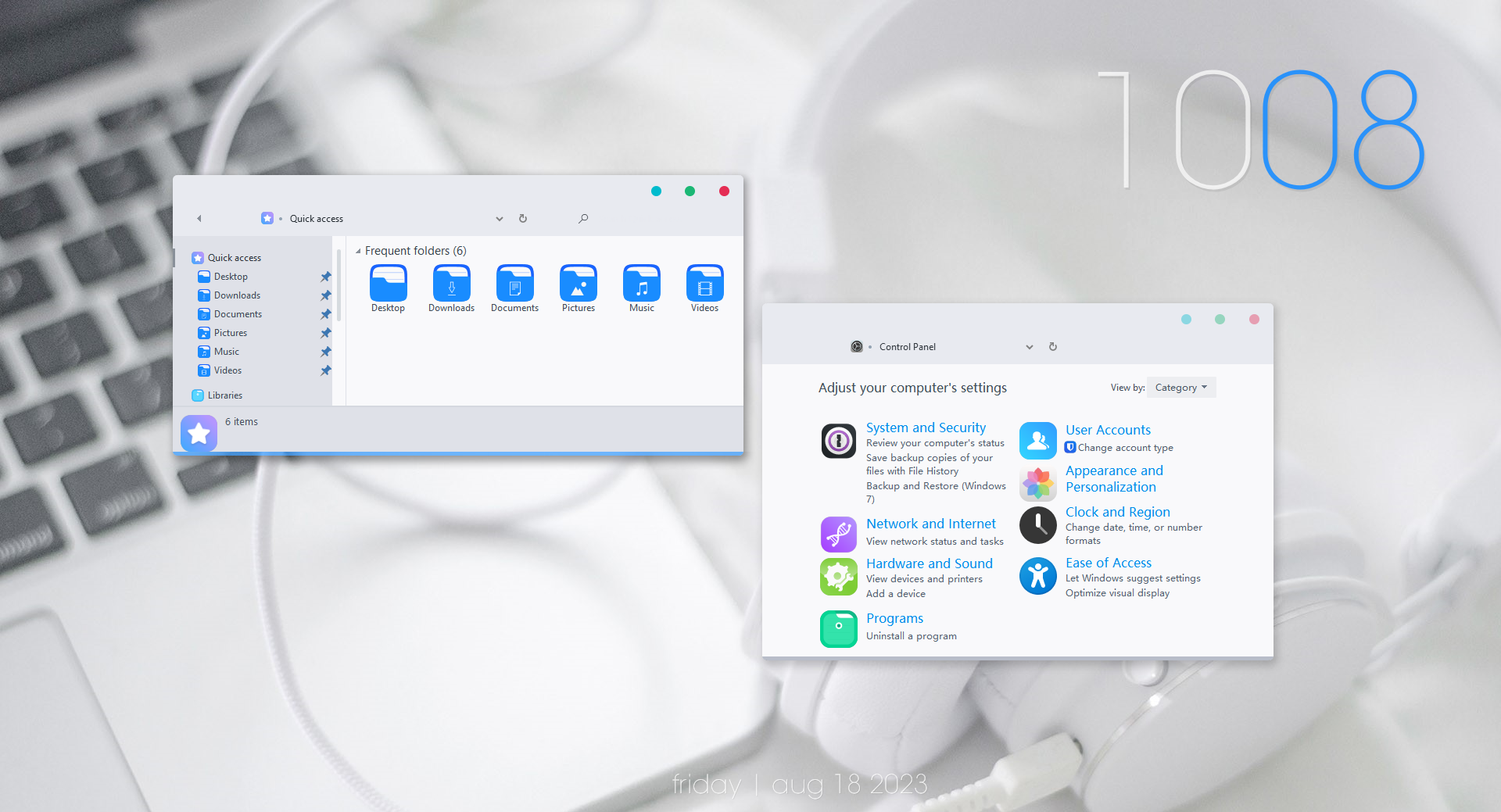Expand the Control Panel address bar dropdown

point(1029,347)
